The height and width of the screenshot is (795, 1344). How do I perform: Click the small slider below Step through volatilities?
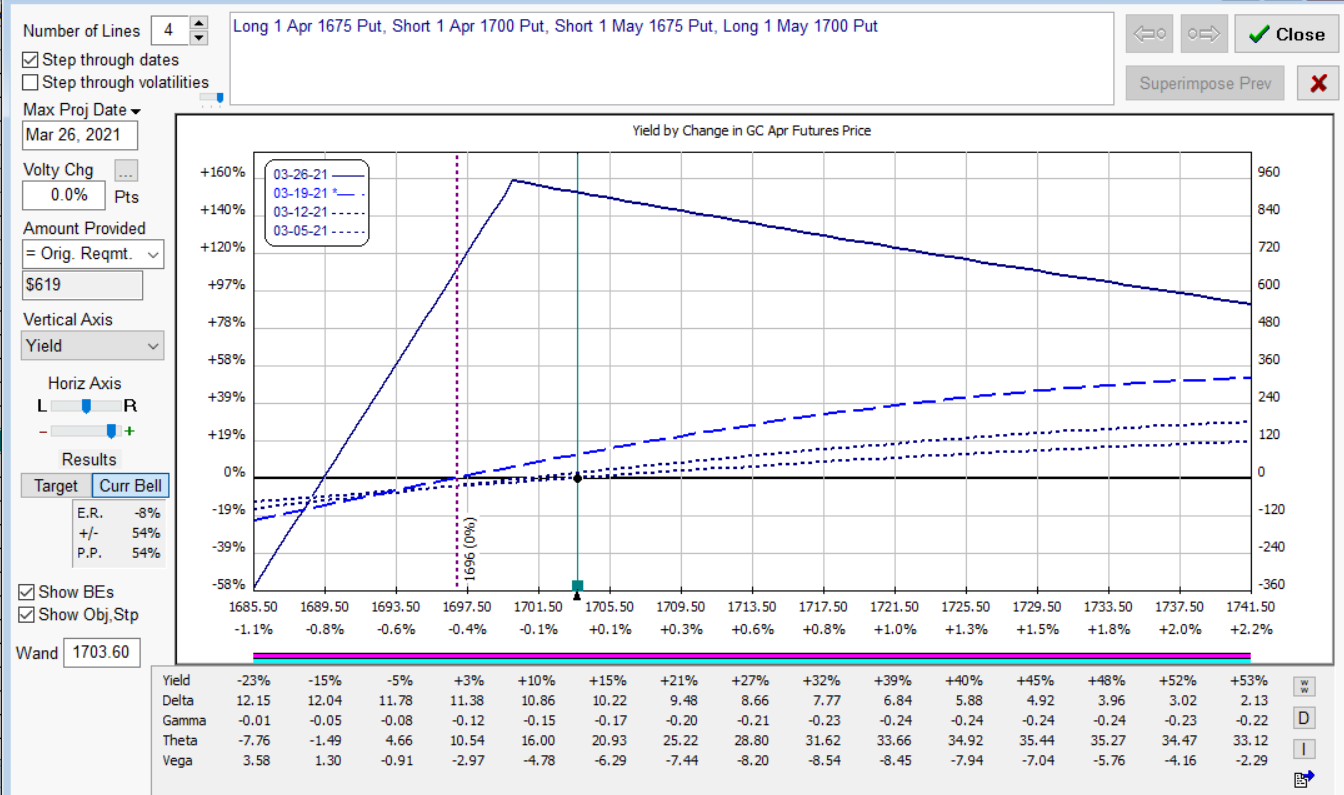tap(211, 98)
